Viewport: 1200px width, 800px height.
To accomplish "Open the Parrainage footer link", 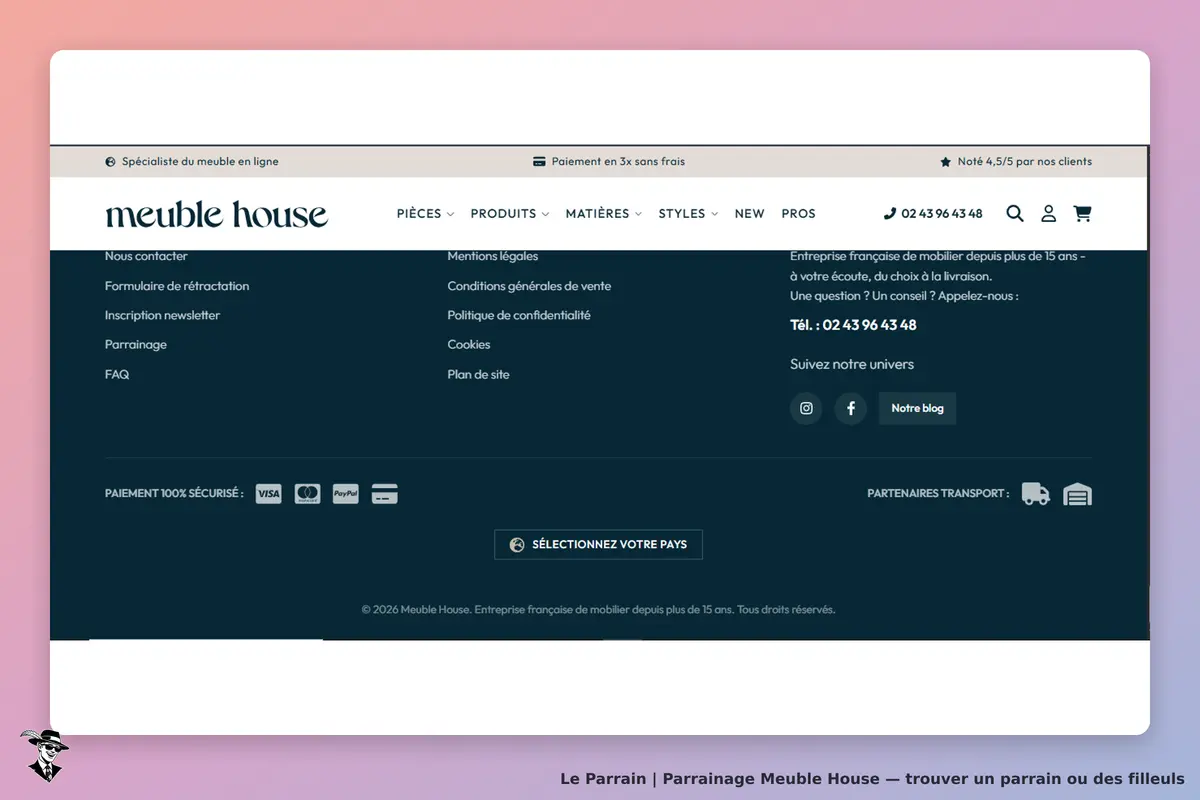I will coord(136,345).
